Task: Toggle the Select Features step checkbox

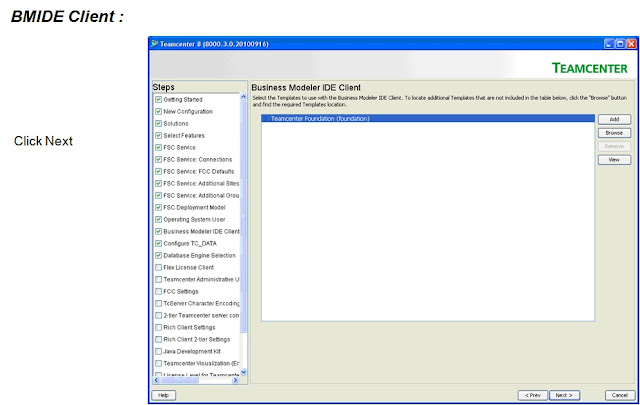Action: 158,135
